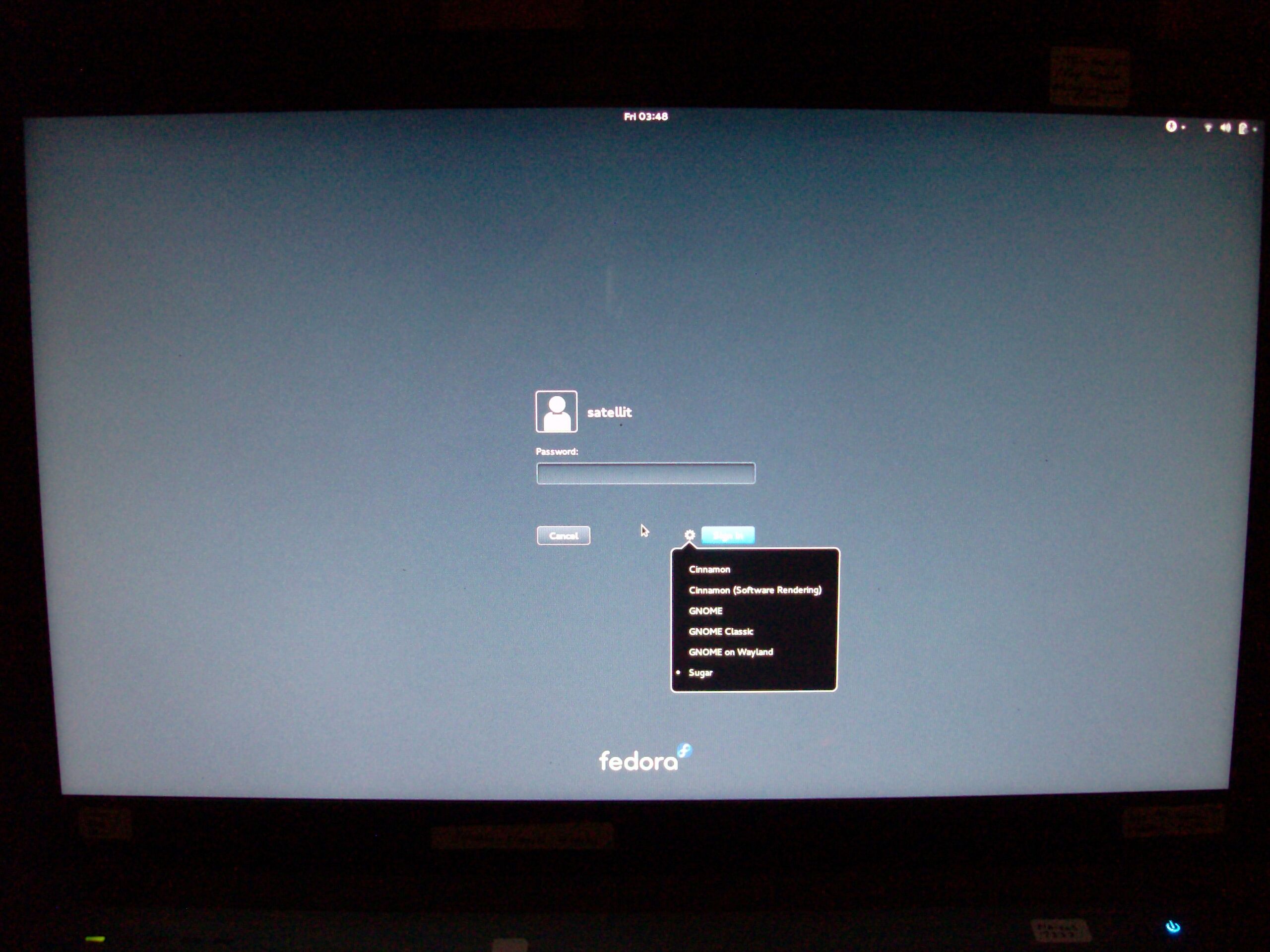Choose GNOME on Wayland session

[730, 652]
